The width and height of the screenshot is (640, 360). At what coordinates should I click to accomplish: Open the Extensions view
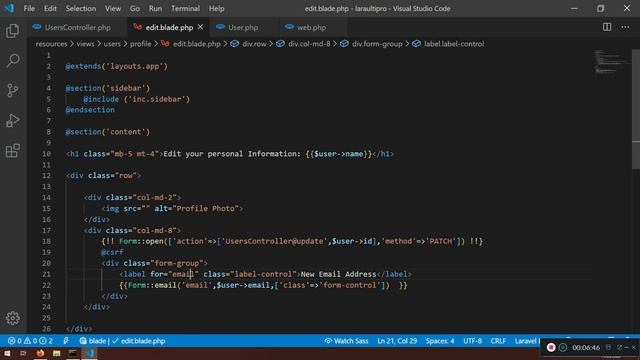[x=13, y=151]
